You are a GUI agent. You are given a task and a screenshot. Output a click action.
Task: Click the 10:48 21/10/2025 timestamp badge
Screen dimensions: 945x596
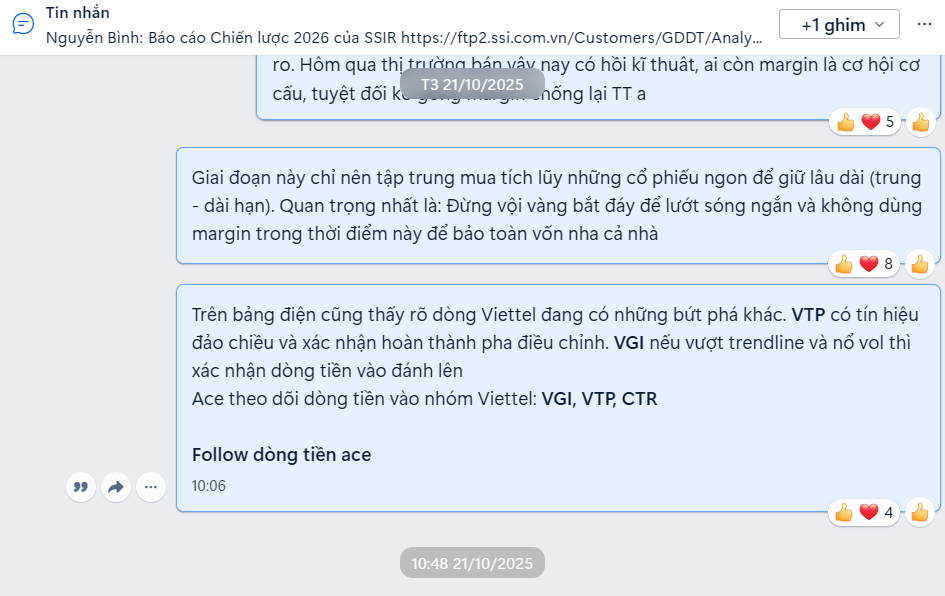472,563
